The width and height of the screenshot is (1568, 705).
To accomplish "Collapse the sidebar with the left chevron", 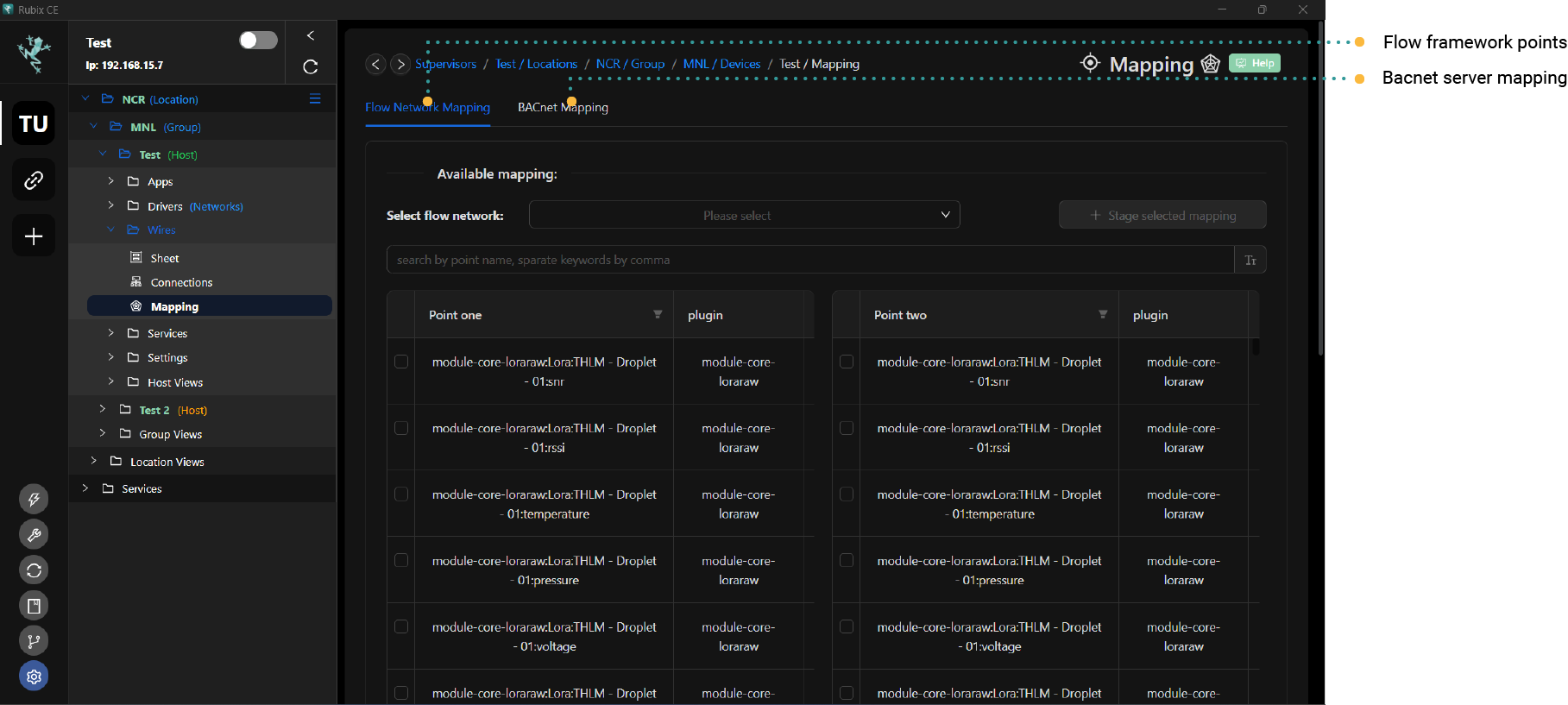I will pos(311,35).
